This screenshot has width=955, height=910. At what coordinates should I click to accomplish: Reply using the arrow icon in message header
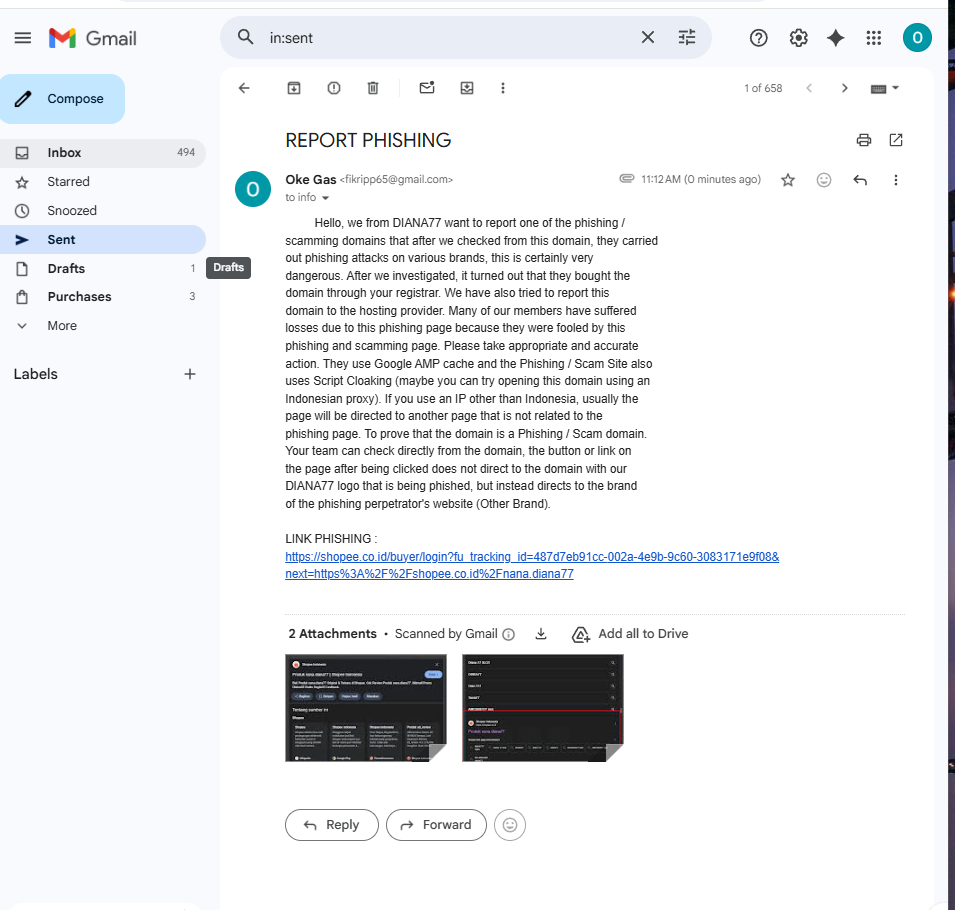tap(860, 180)
